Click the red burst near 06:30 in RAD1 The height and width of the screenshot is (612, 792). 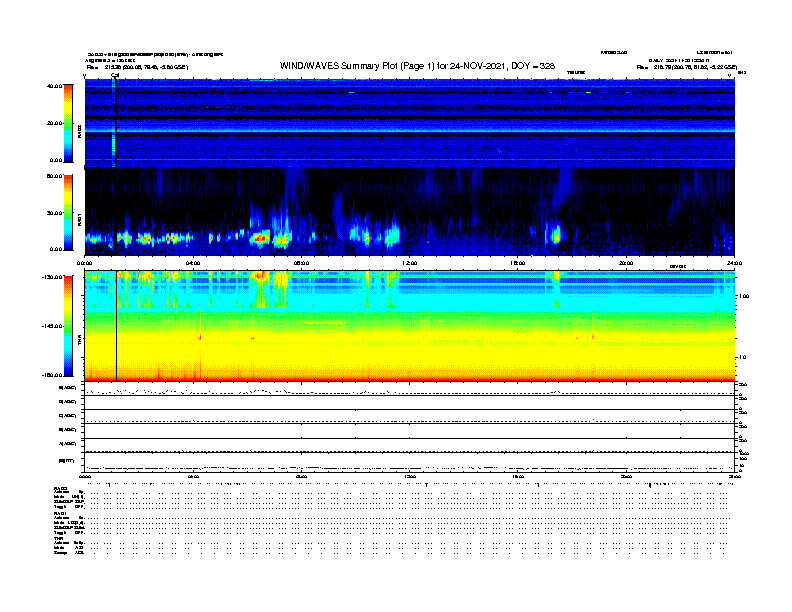[x=261, y=237]
